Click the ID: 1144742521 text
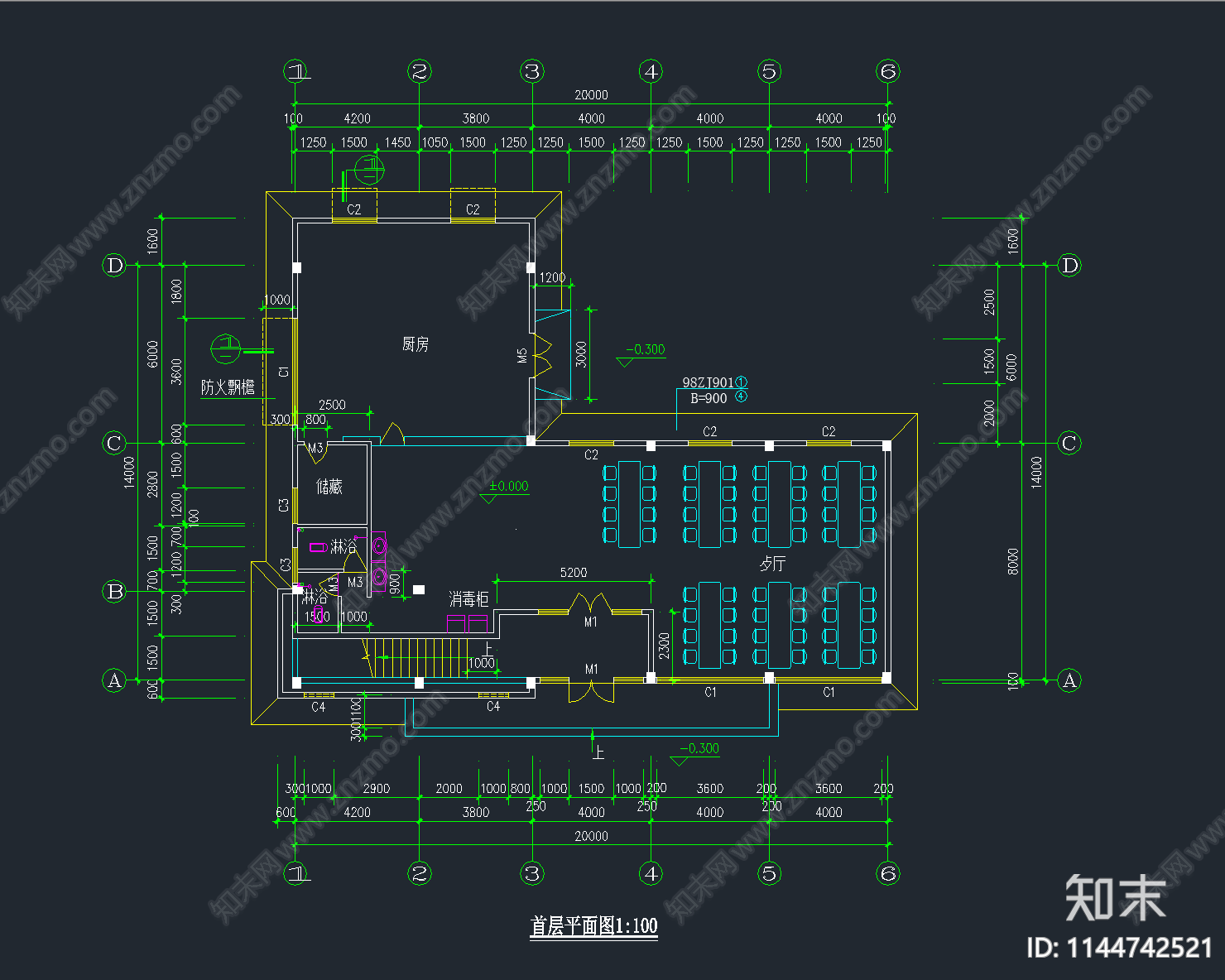This screenshot has height=980, width=1225. [1119, 948]
